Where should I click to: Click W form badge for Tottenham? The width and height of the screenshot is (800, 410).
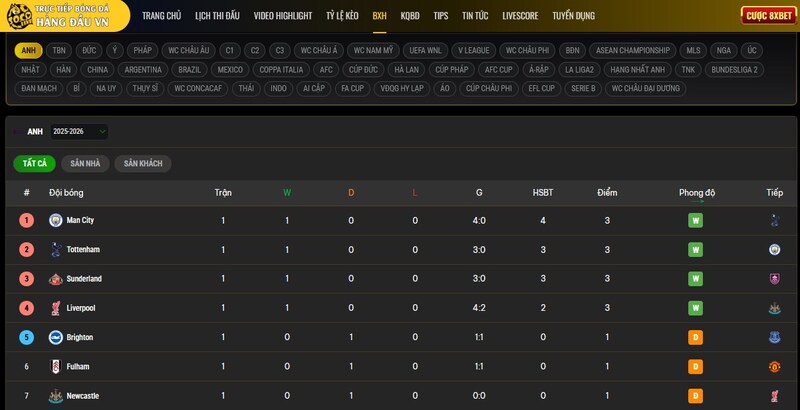(x=695, y=249)
